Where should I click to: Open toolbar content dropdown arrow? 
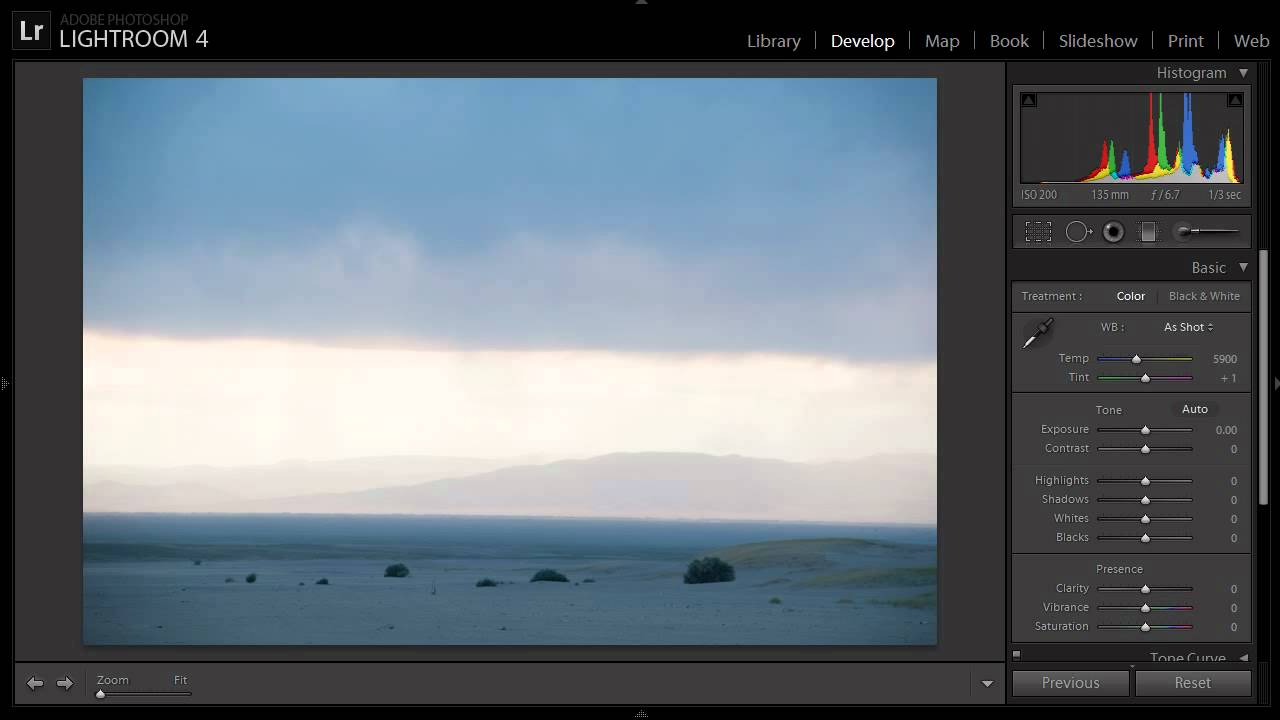tap(987, 684)
